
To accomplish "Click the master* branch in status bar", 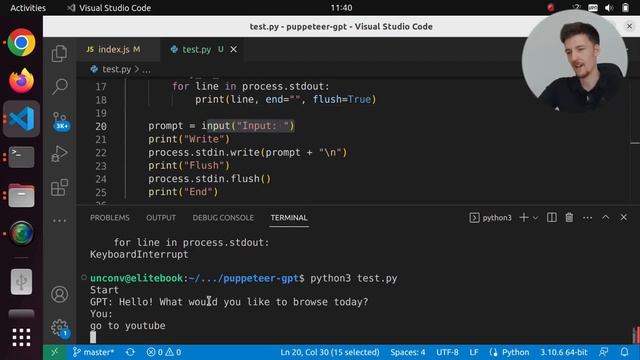I will [x=93, y=352].
